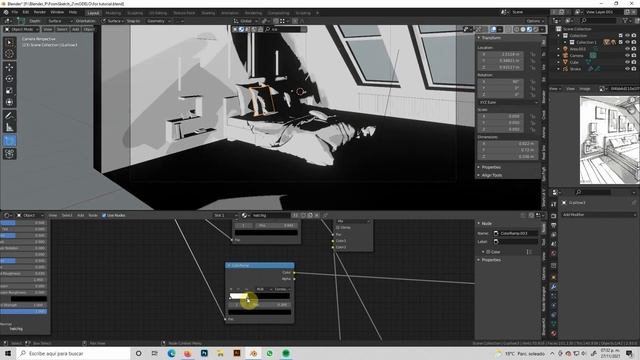The width and height of the screenshot is (640, 360).
Task: Toggle visibility eye for Collection
Action: point(627,36)
